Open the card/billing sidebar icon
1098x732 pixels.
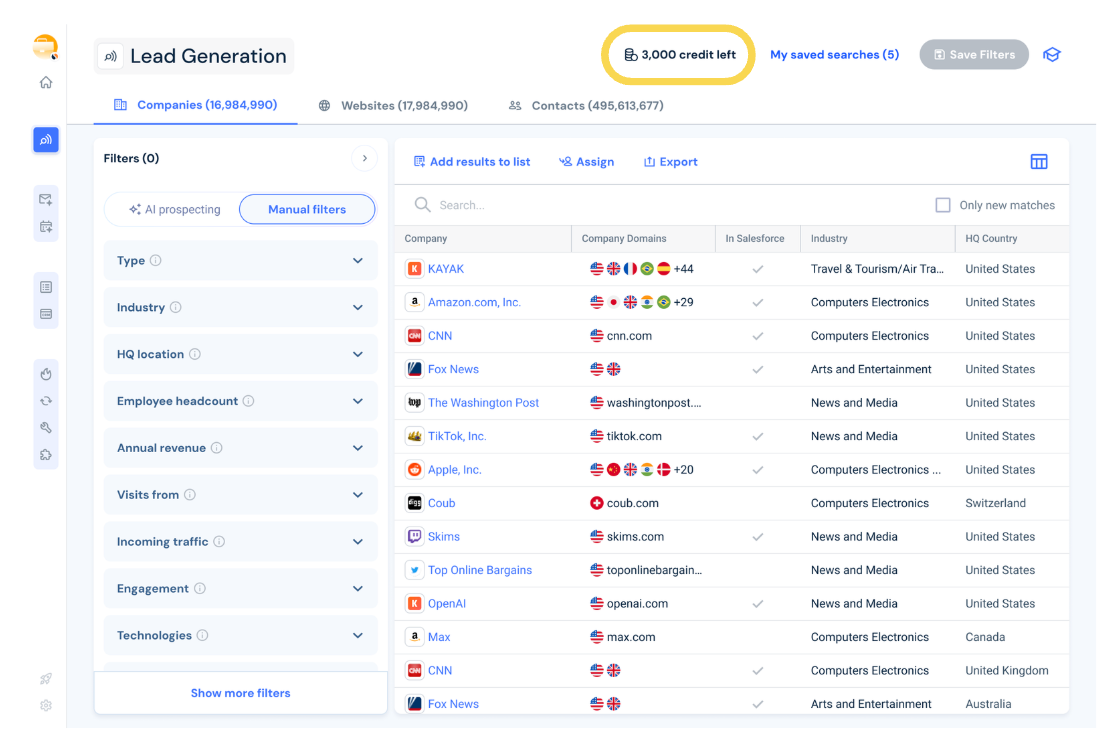46,314
